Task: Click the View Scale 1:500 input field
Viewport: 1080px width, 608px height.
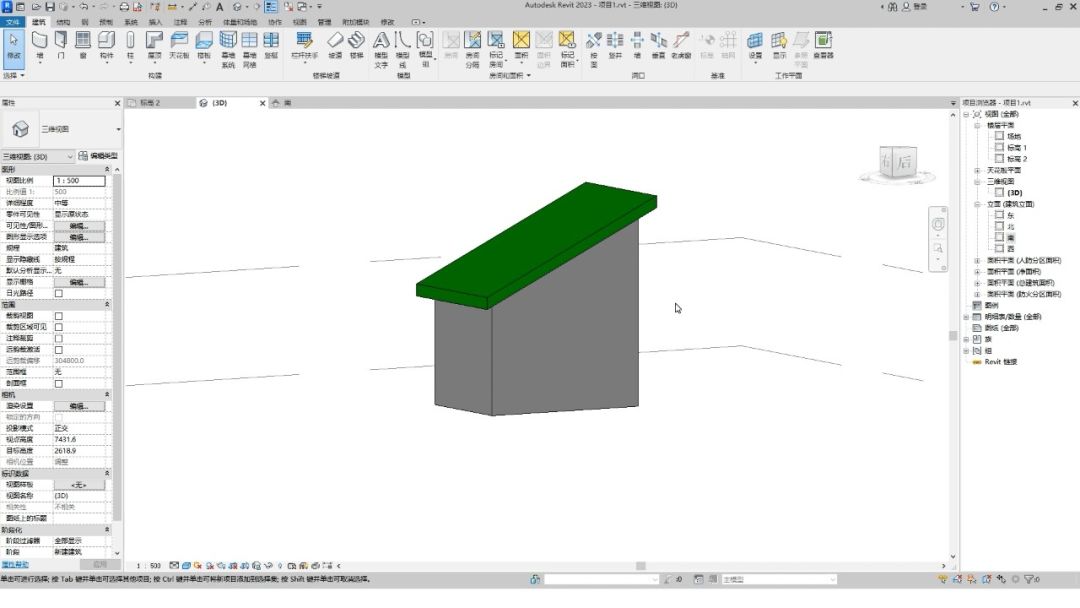Action: click(78, 180)
